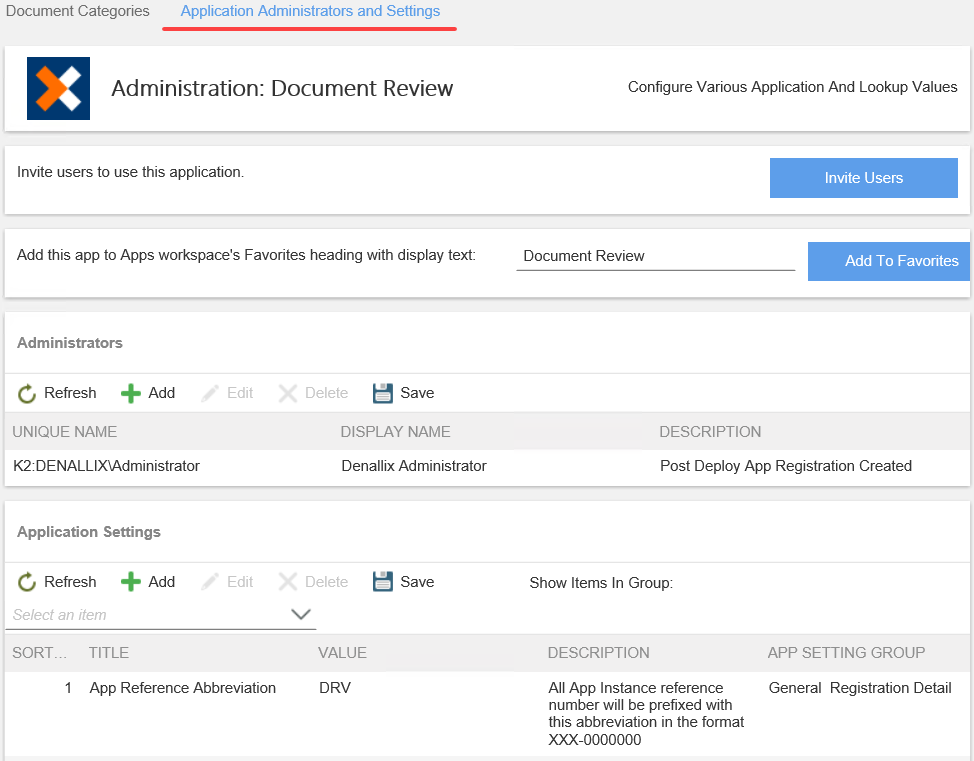Click the Save disk icon in Administrators

tap(383, 394)
